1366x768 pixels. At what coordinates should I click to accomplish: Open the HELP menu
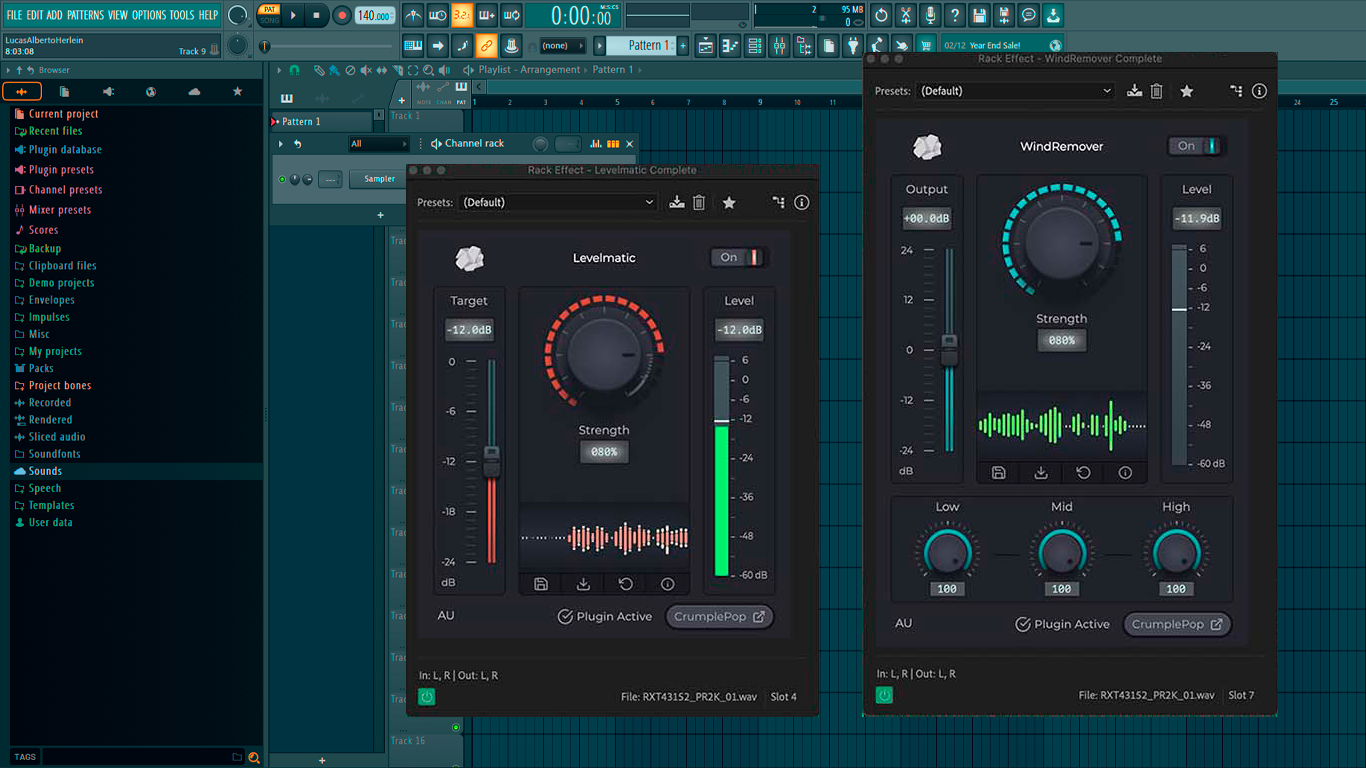[x=208, y=15]
